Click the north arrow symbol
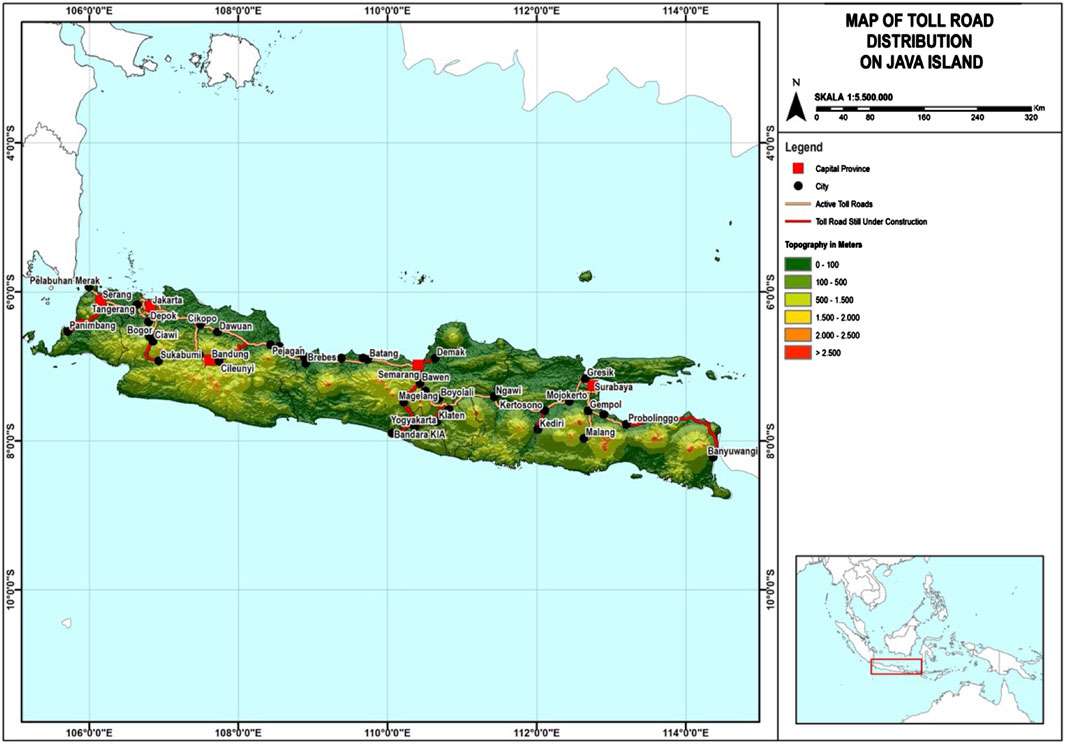This screenshot has height=744, width=1065. 797,105
